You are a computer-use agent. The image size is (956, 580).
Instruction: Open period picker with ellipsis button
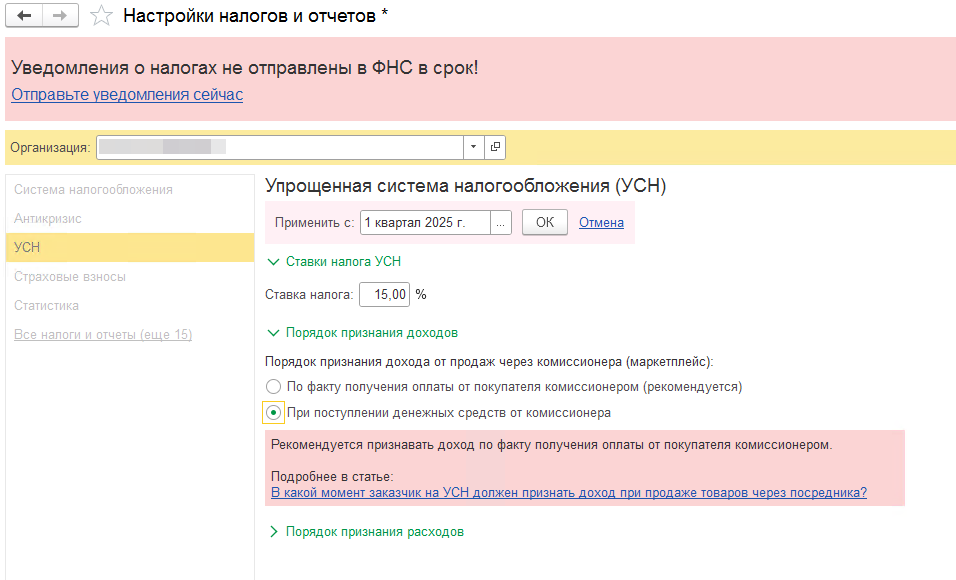501,223
